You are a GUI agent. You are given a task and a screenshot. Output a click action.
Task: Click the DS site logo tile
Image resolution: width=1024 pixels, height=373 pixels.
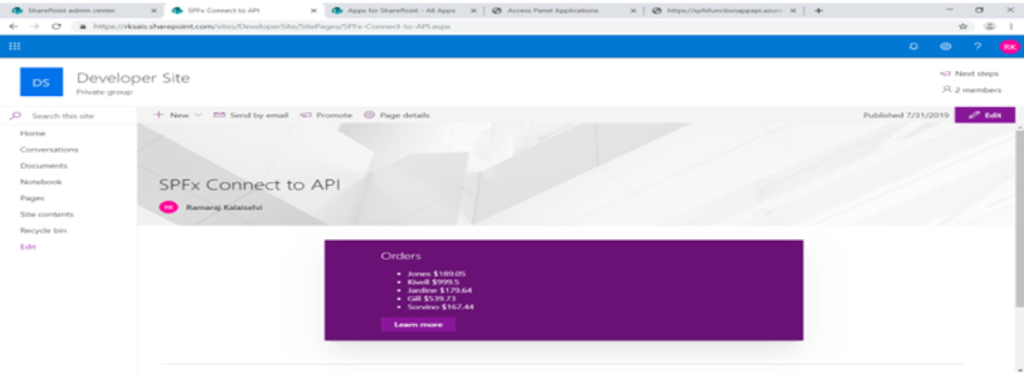[41, 82]
